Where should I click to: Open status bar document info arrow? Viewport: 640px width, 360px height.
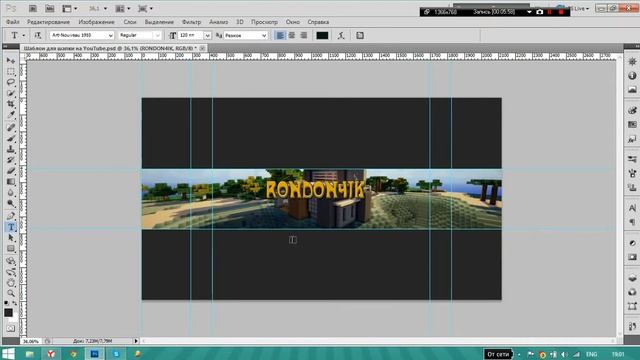pyautogui.click(x=136, y=341)
